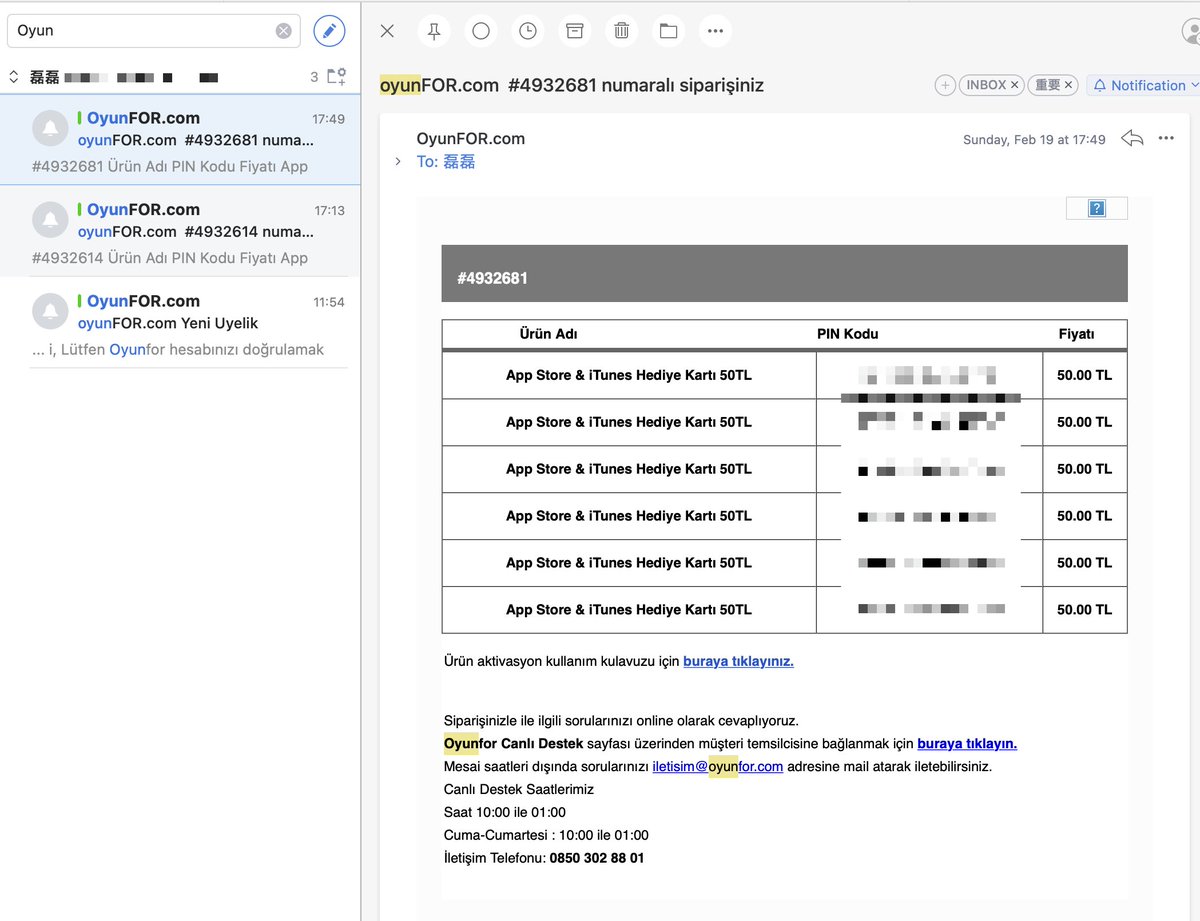Click avatar of the 17:49 email

pyautogui.click(x=50, y=128)
